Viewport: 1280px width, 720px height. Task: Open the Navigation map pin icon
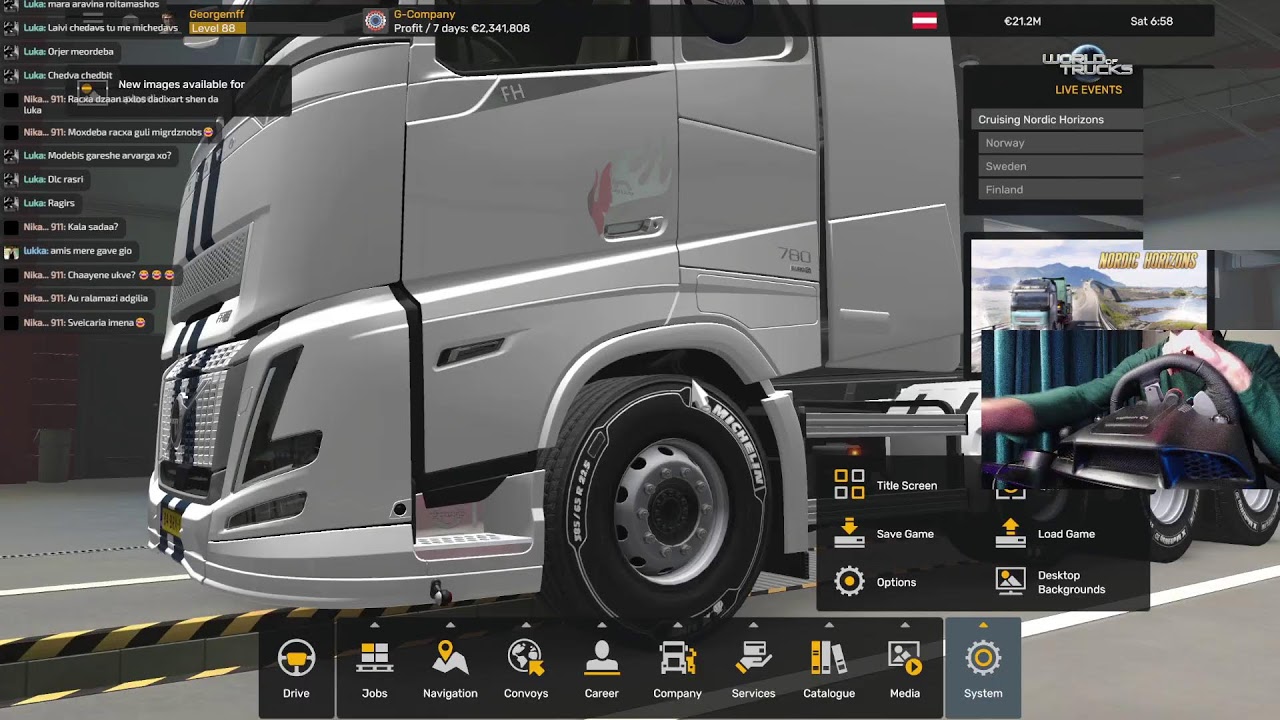pos(450,658)
